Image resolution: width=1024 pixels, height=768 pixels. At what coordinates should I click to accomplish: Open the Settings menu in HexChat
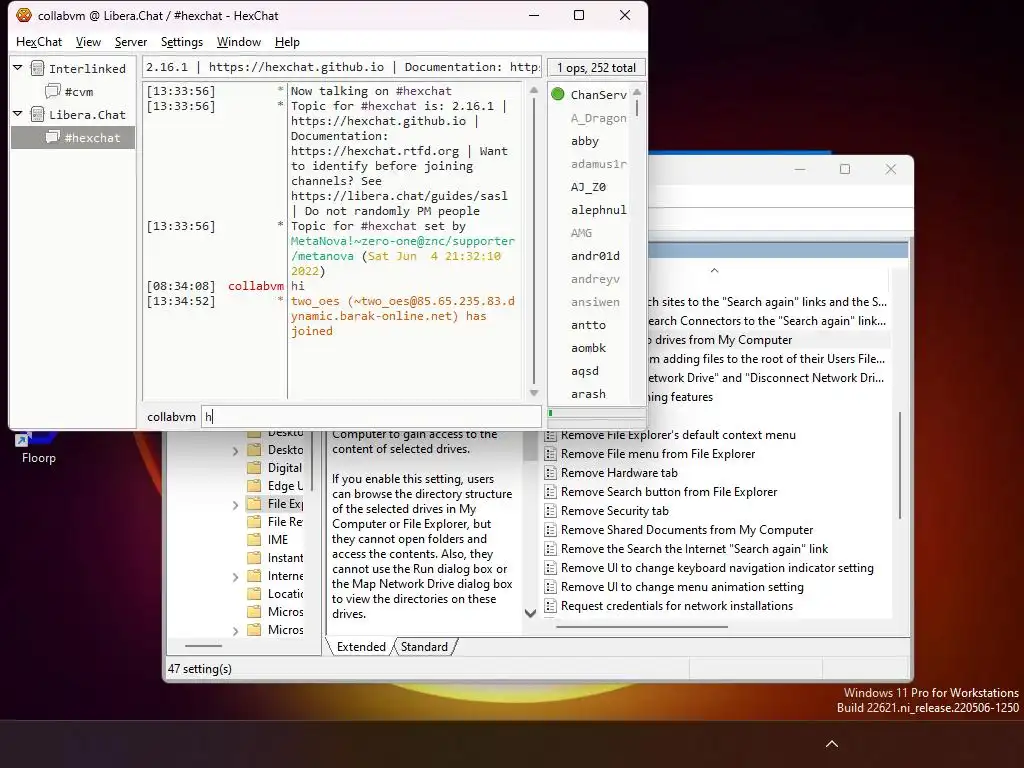[x=182, y=42]
